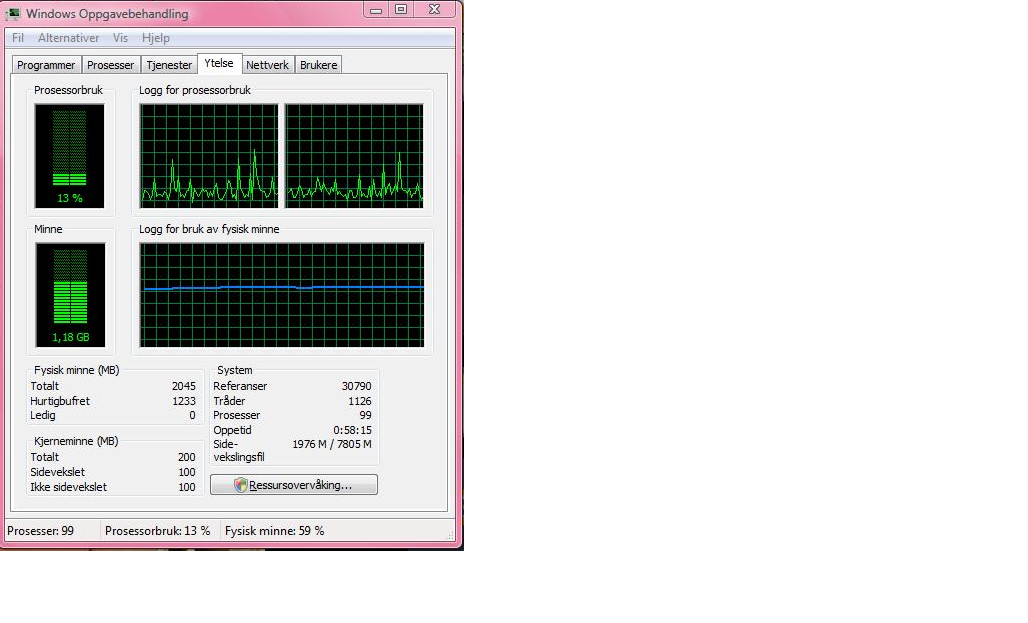This screenshot has height=623, width=1028.
Task: Click the System Prosesser value 99
Action: [x=365, y=415]
